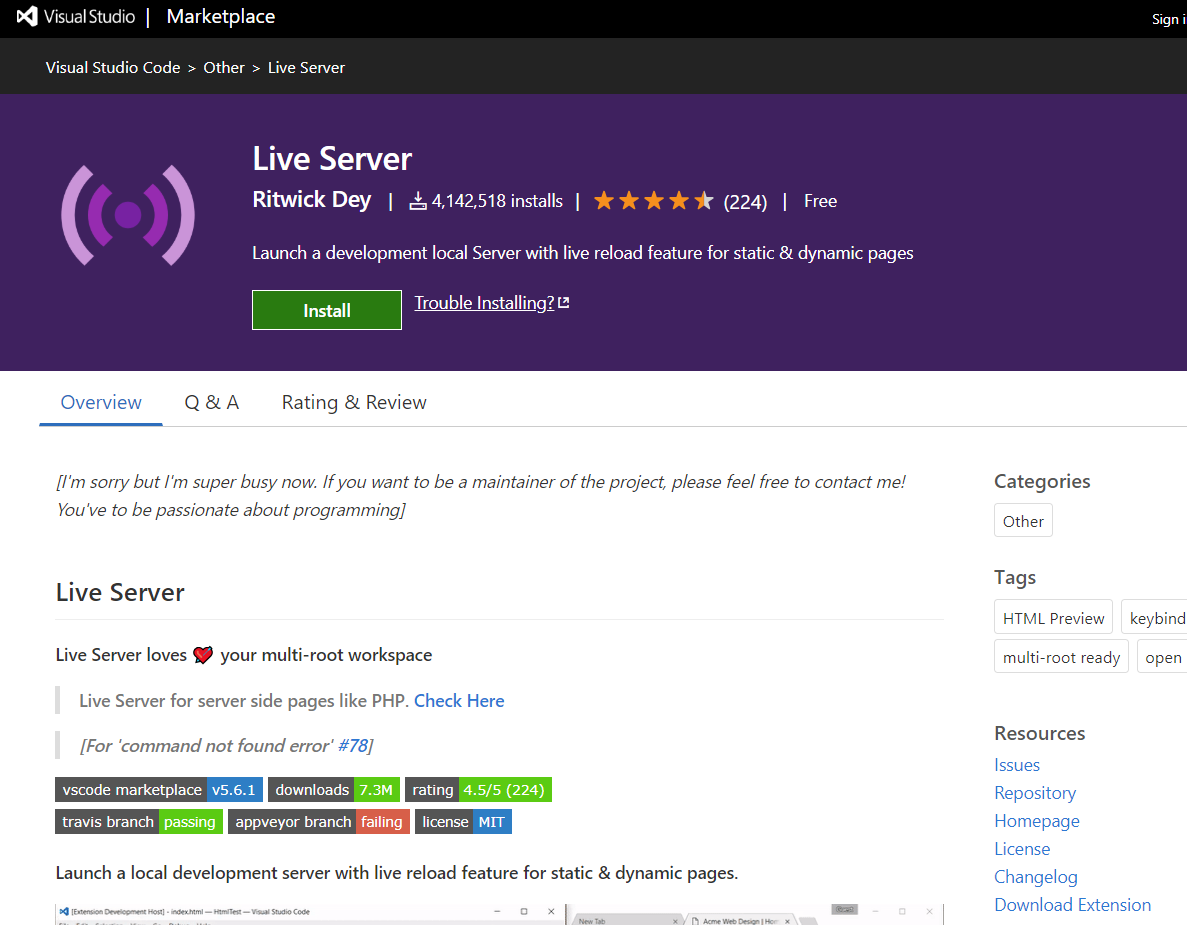Click the vscode marketplace v5.6.1 badge
1187x925 pixels.
[159, 790]
